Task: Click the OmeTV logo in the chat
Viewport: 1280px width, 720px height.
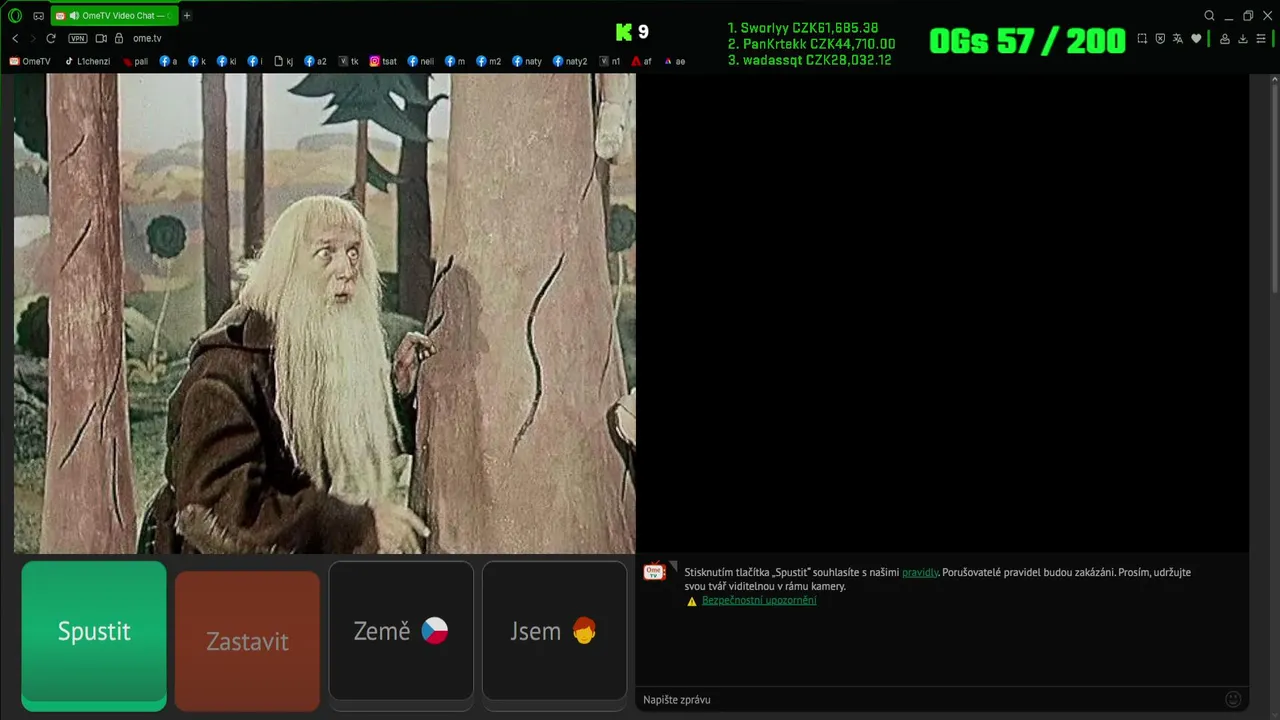Action: pos(654,572)
